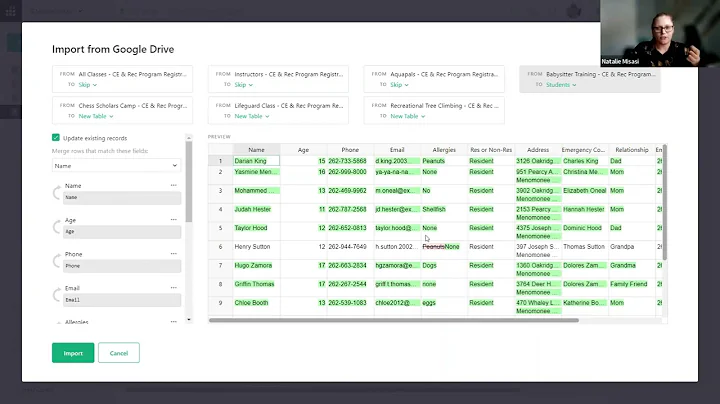Click the field list scroll-down arrow
Image resolution: width=720 pixels, height=404 pixels.
pyautogui.click(x=189, y=320)
